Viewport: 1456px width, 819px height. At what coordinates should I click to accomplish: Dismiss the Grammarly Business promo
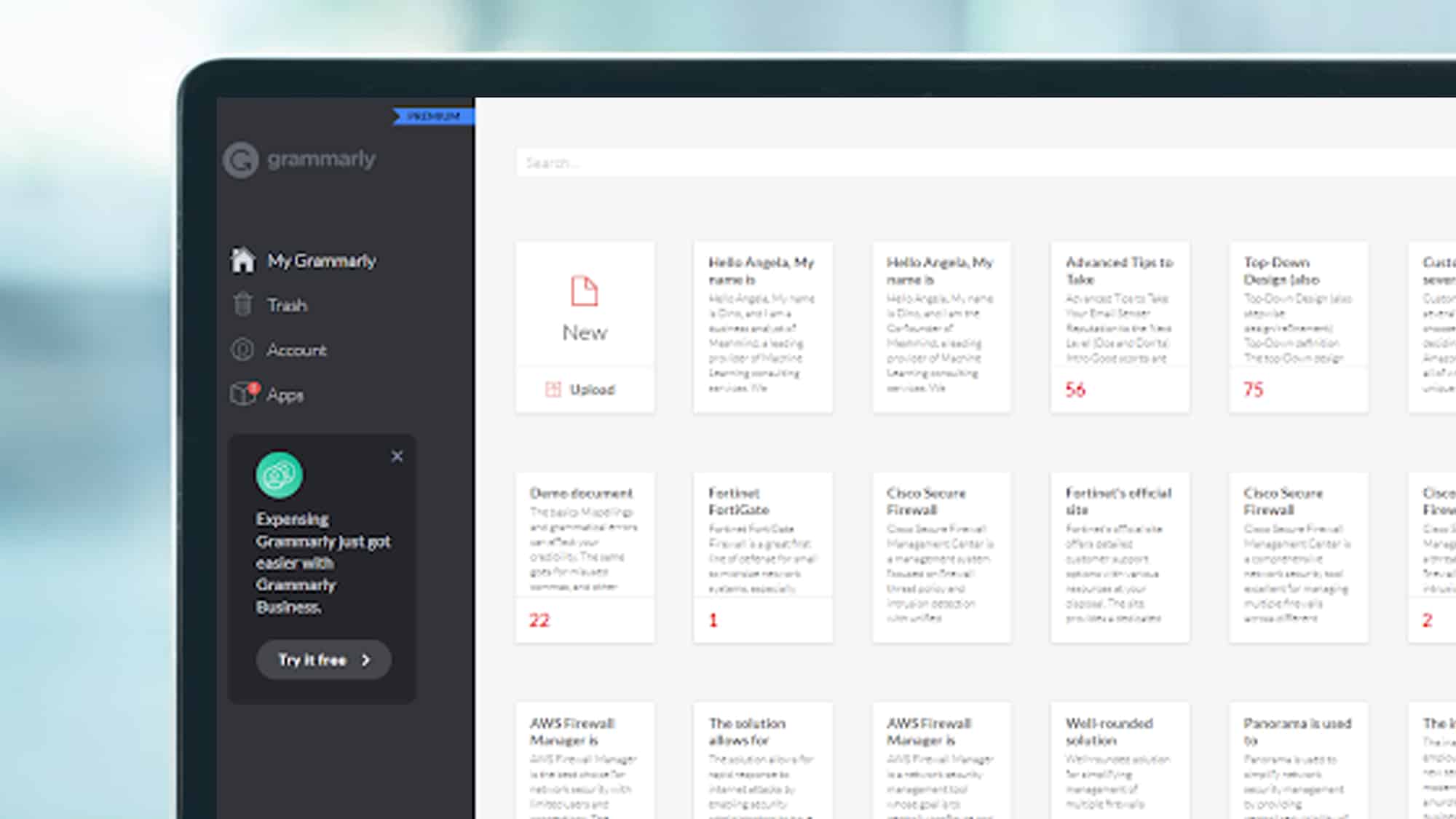(x=397, y=456)
